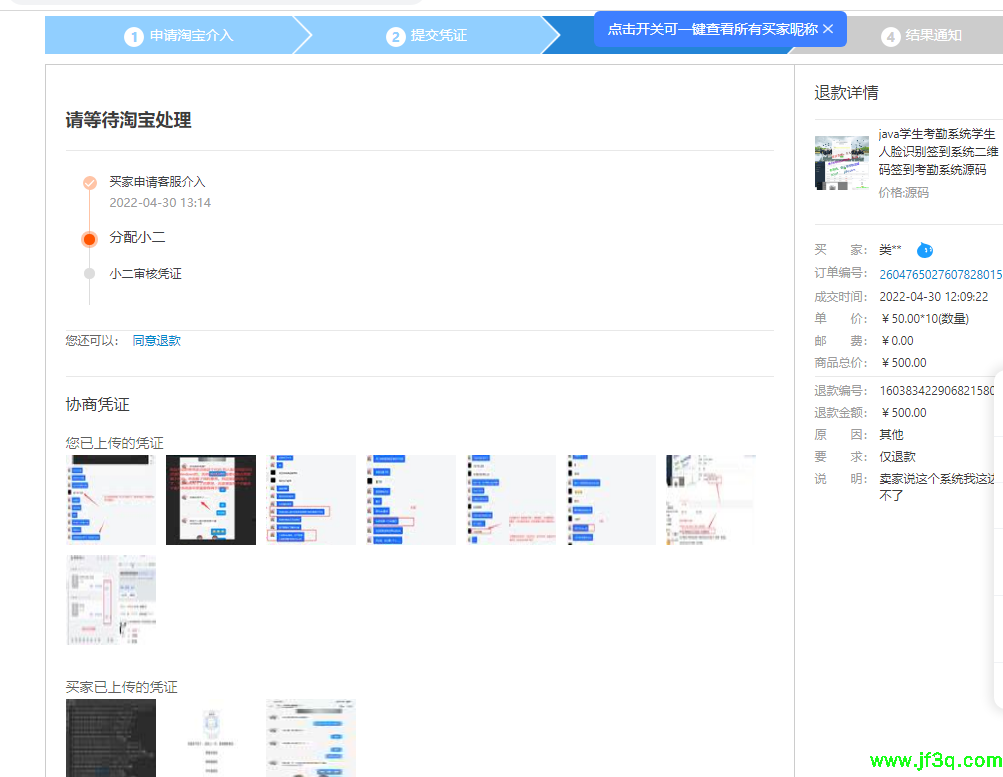
Task: Open third seller evidence thumbnail
Action: (311, 500)
